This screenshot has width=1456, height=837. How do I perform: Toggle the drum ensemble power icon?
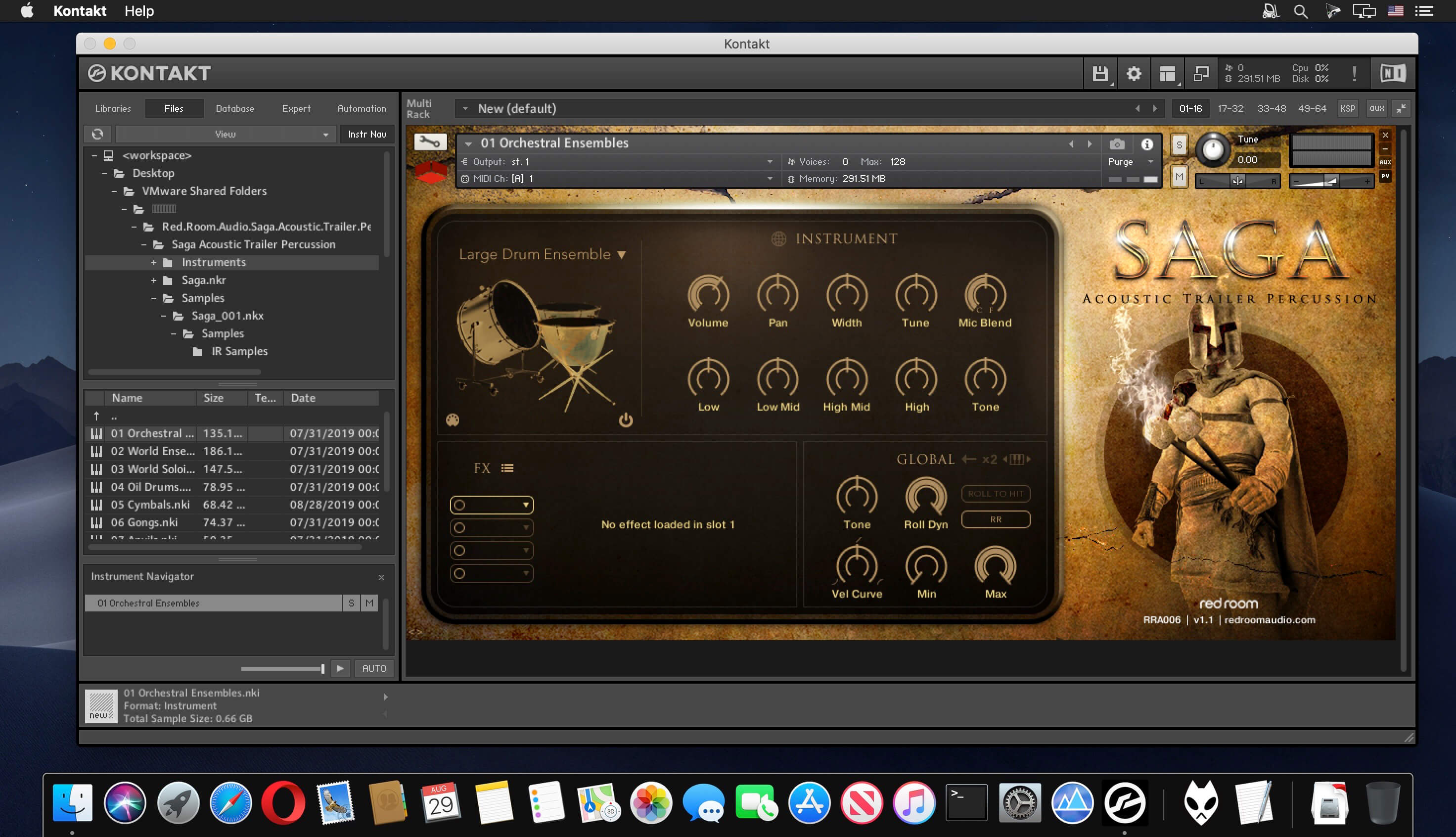626,420
